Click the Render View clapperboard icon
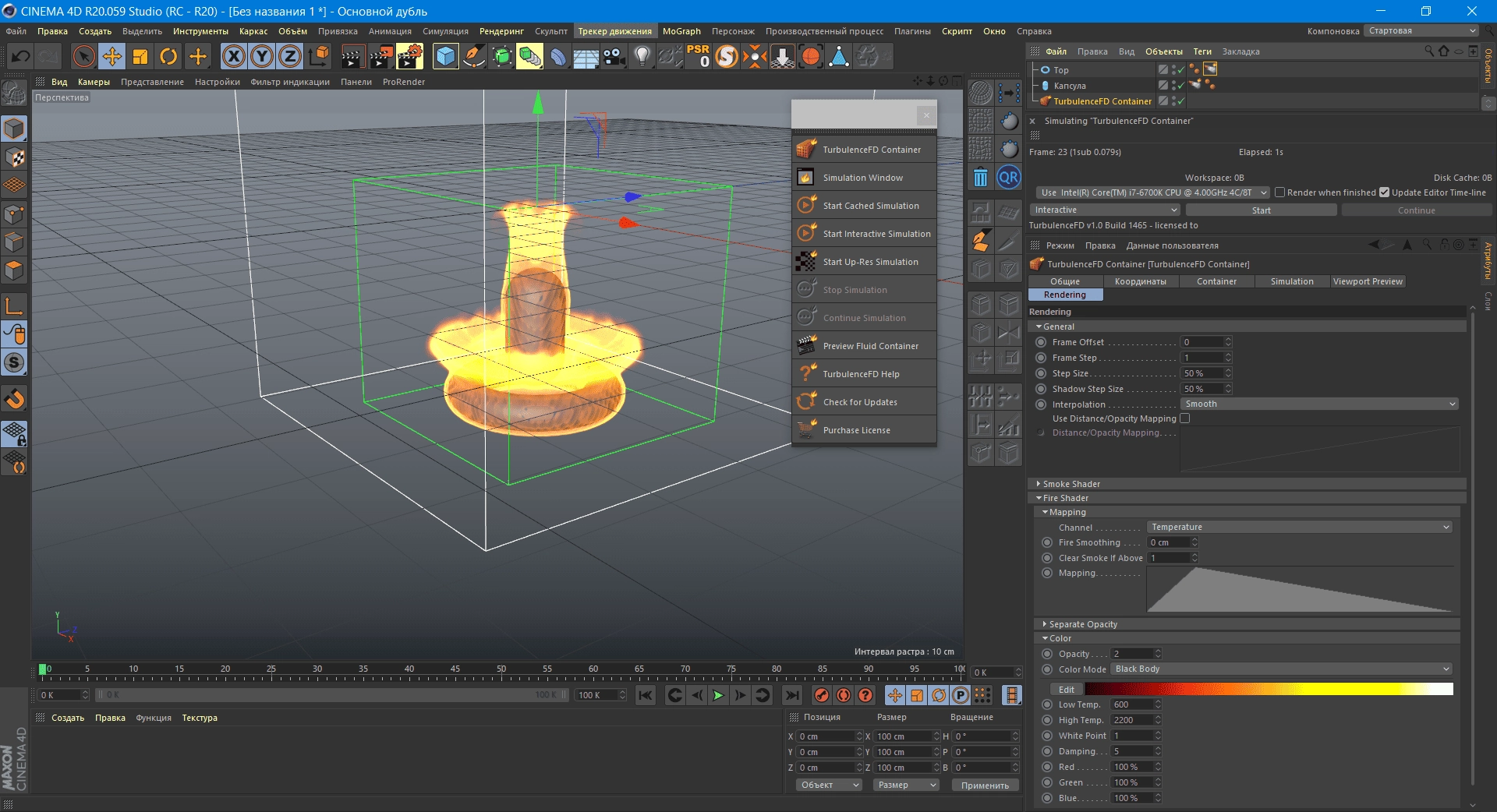The width and height of the screenshot is (1497, 812). click(x=352, y=56)
